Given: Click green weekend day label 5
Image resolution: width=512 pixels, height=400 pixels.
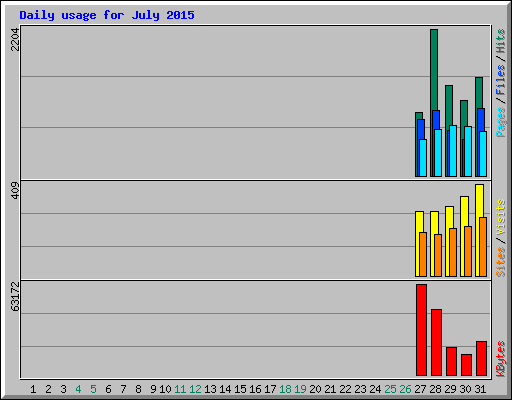Looking at the screenshot, I should [93, 389].
